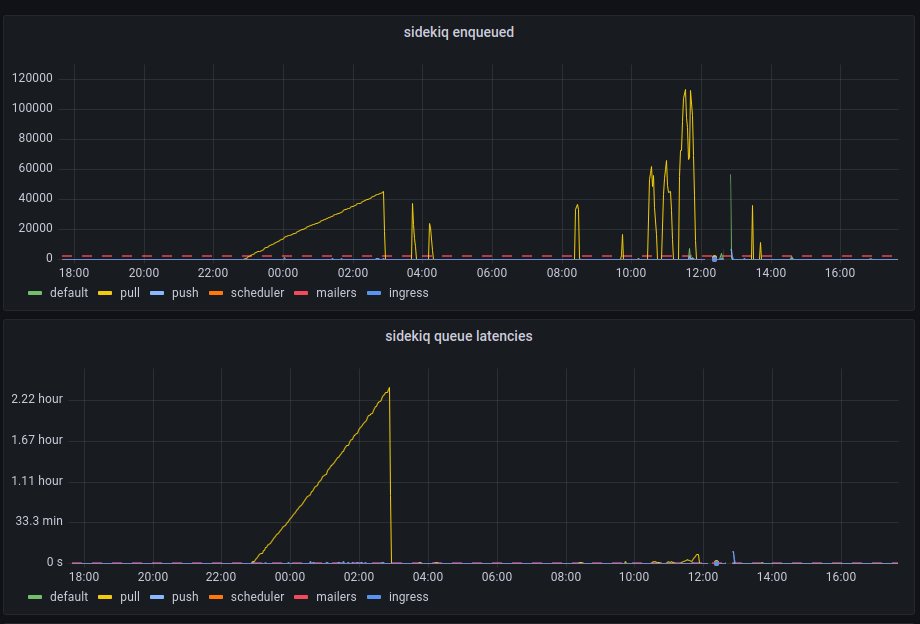Click scheduler label in enqueued legend
Viewport: 920px width, 624px height.
(x=257, y=293)
